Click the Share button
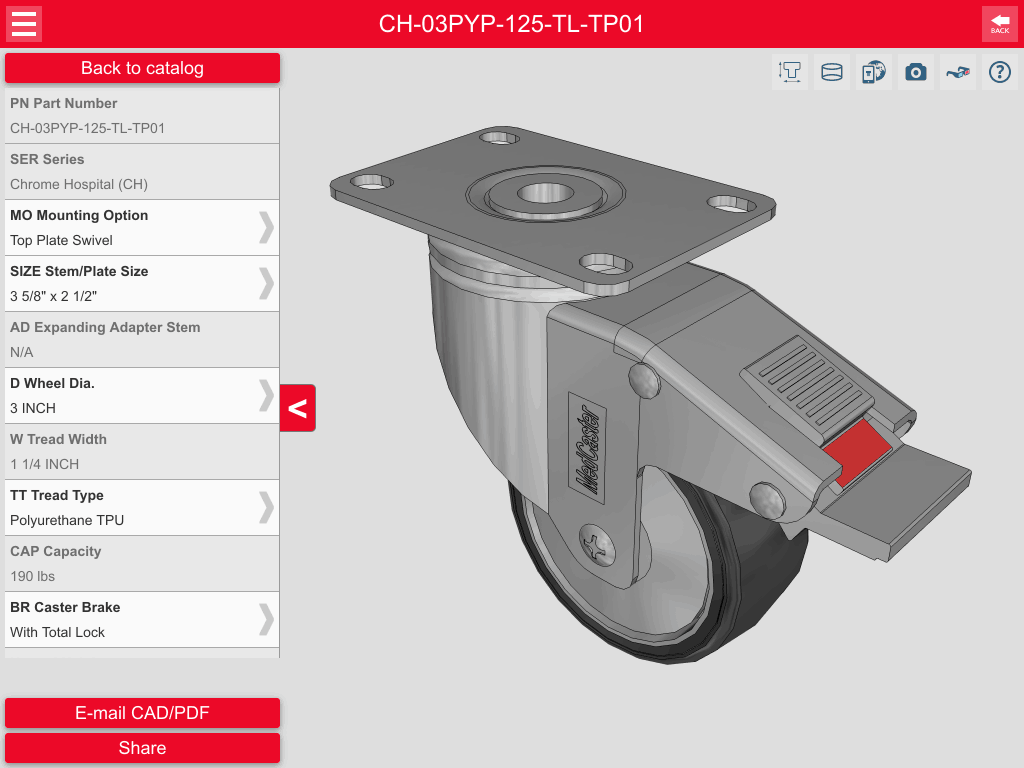 pos(142,747)
